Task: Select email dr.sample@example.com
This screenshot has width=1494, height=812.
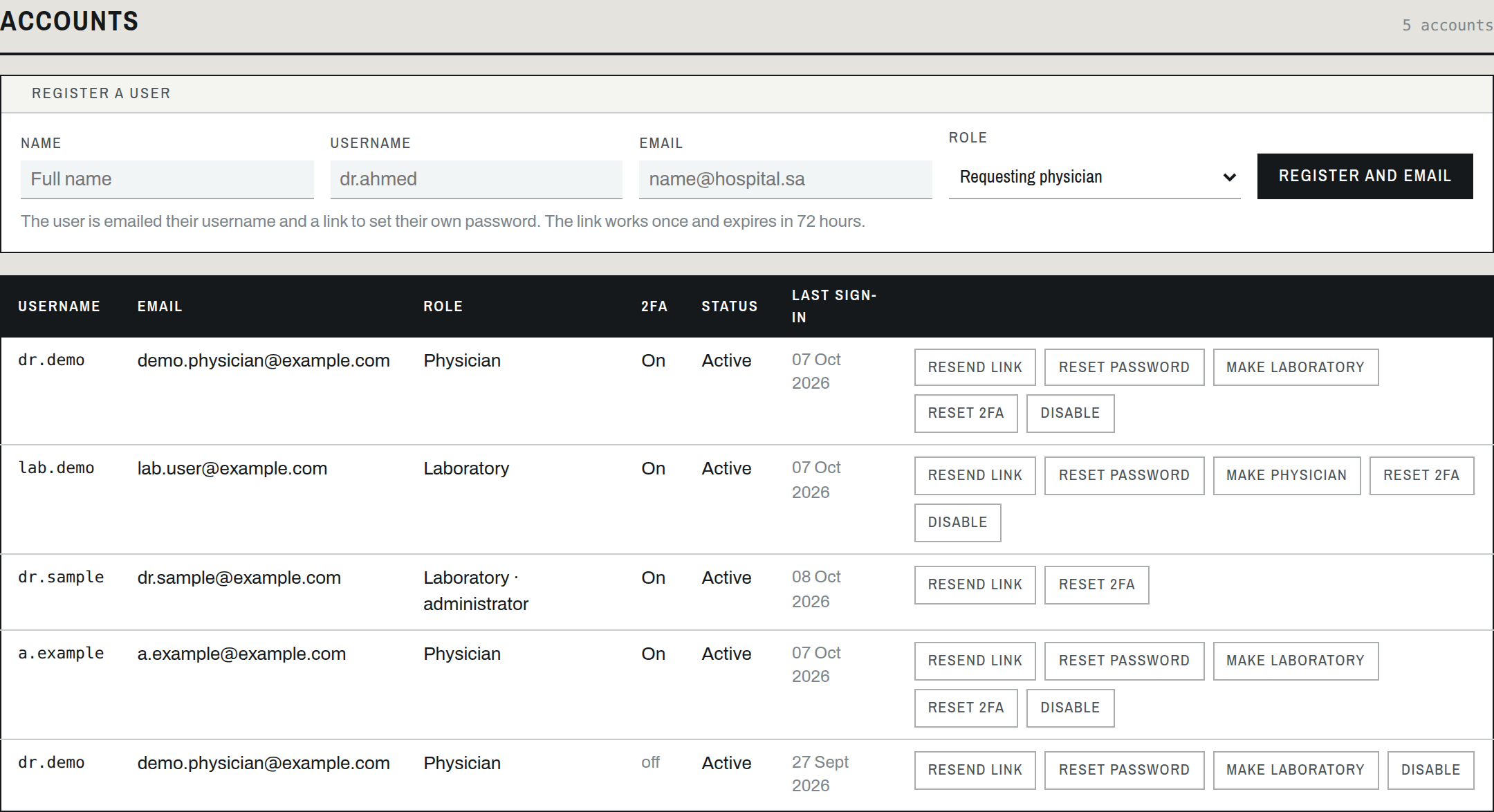Action: [239, 578]
